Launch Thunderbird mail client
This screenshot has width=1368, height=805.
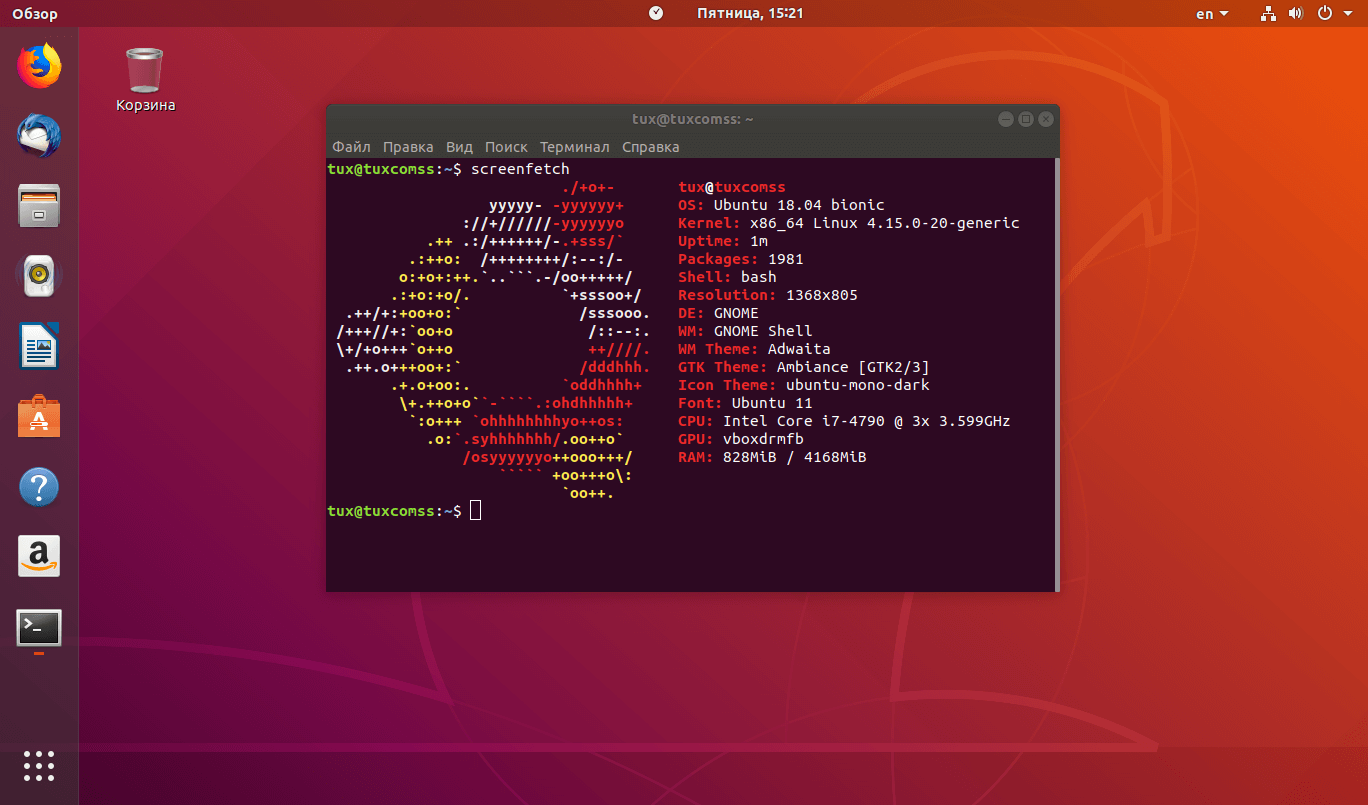[39, 135]
